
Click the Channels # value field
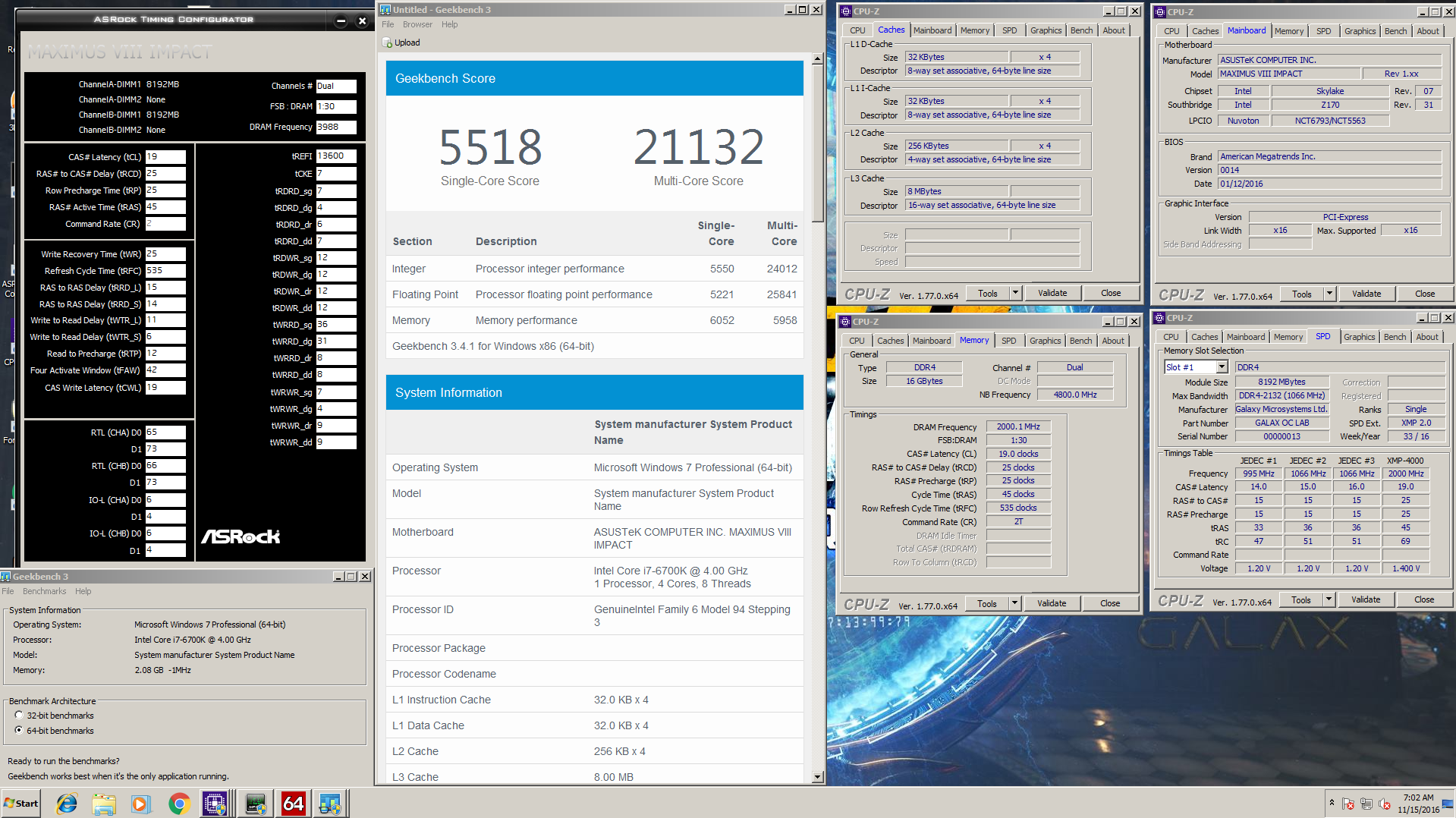point(336,87)
